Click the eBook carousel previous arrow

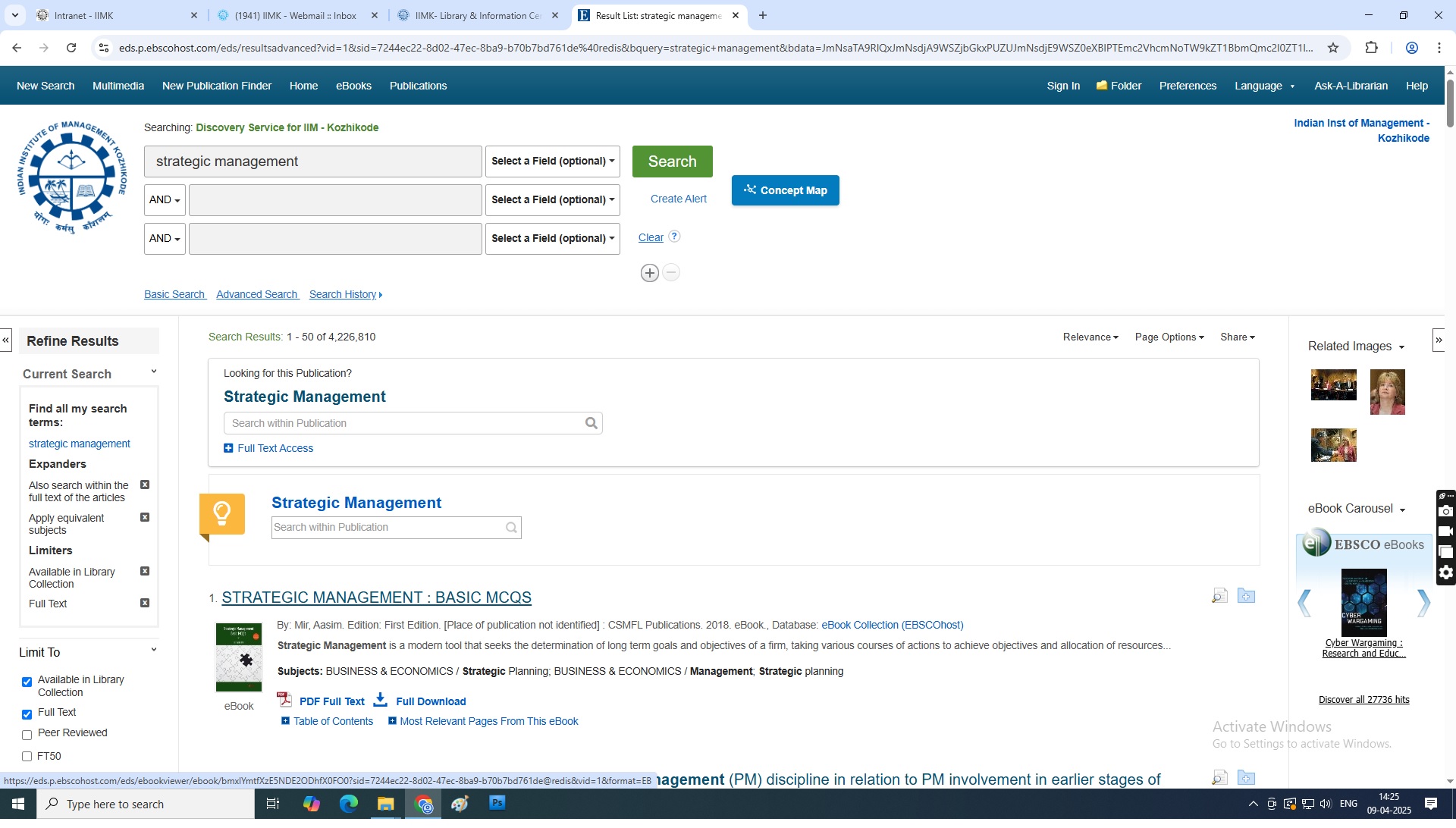[x=1304, y=604]
